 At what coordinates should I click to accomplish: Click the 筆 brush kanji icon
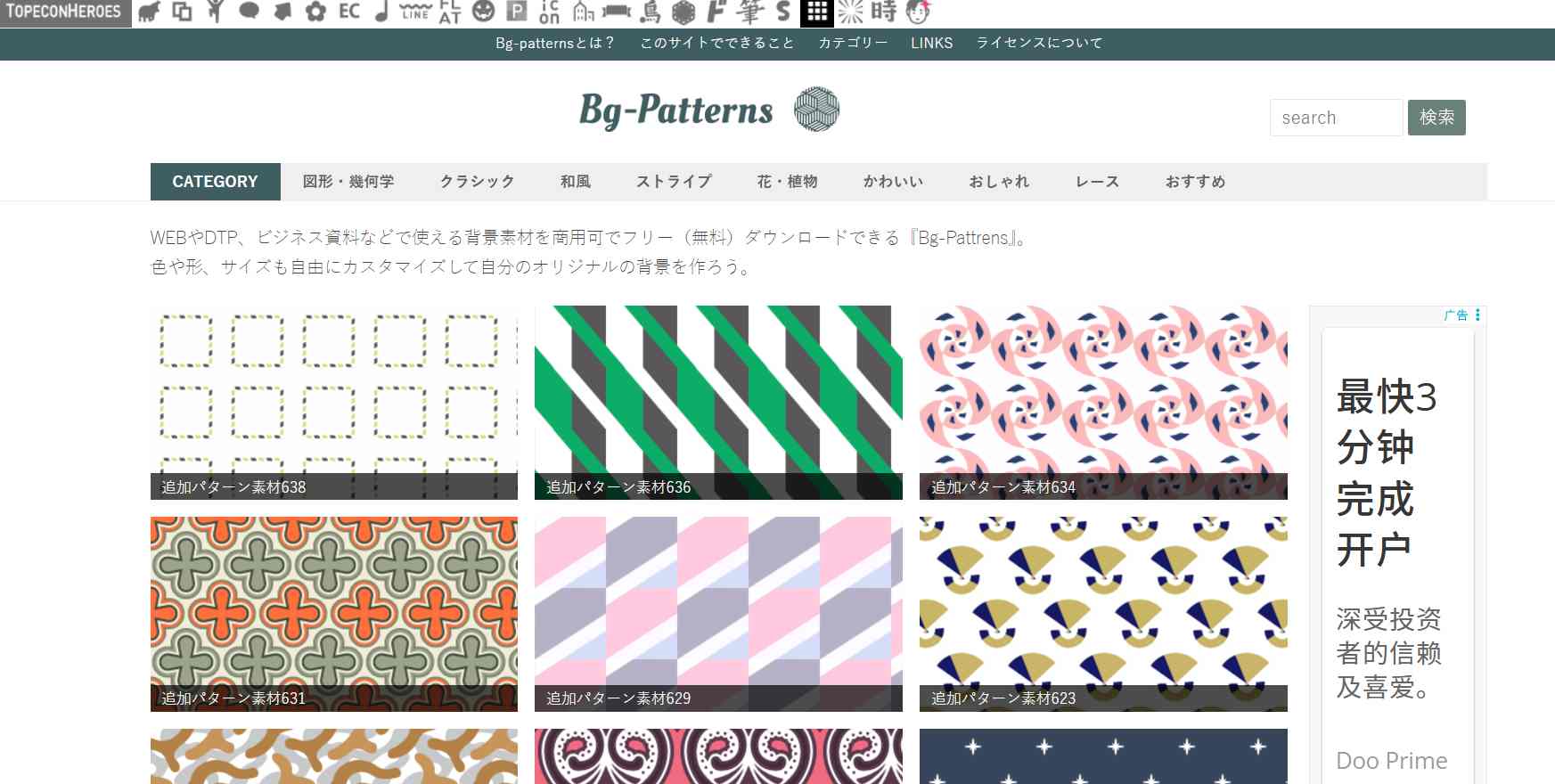pyautogui.click(x=750, y=12)
